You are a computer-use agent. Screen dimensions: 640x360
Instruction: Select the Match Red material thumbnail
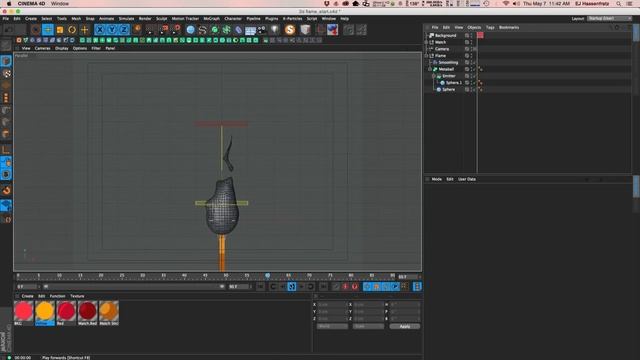tap(87, 313)
